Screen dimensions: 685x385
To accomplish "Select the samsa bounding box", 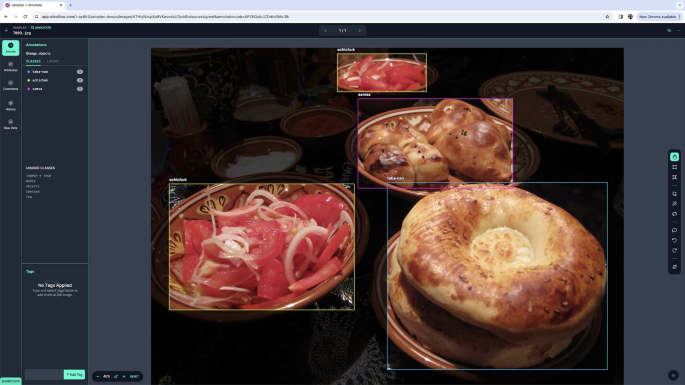I will pyautogui.click(x=435, y=143).
